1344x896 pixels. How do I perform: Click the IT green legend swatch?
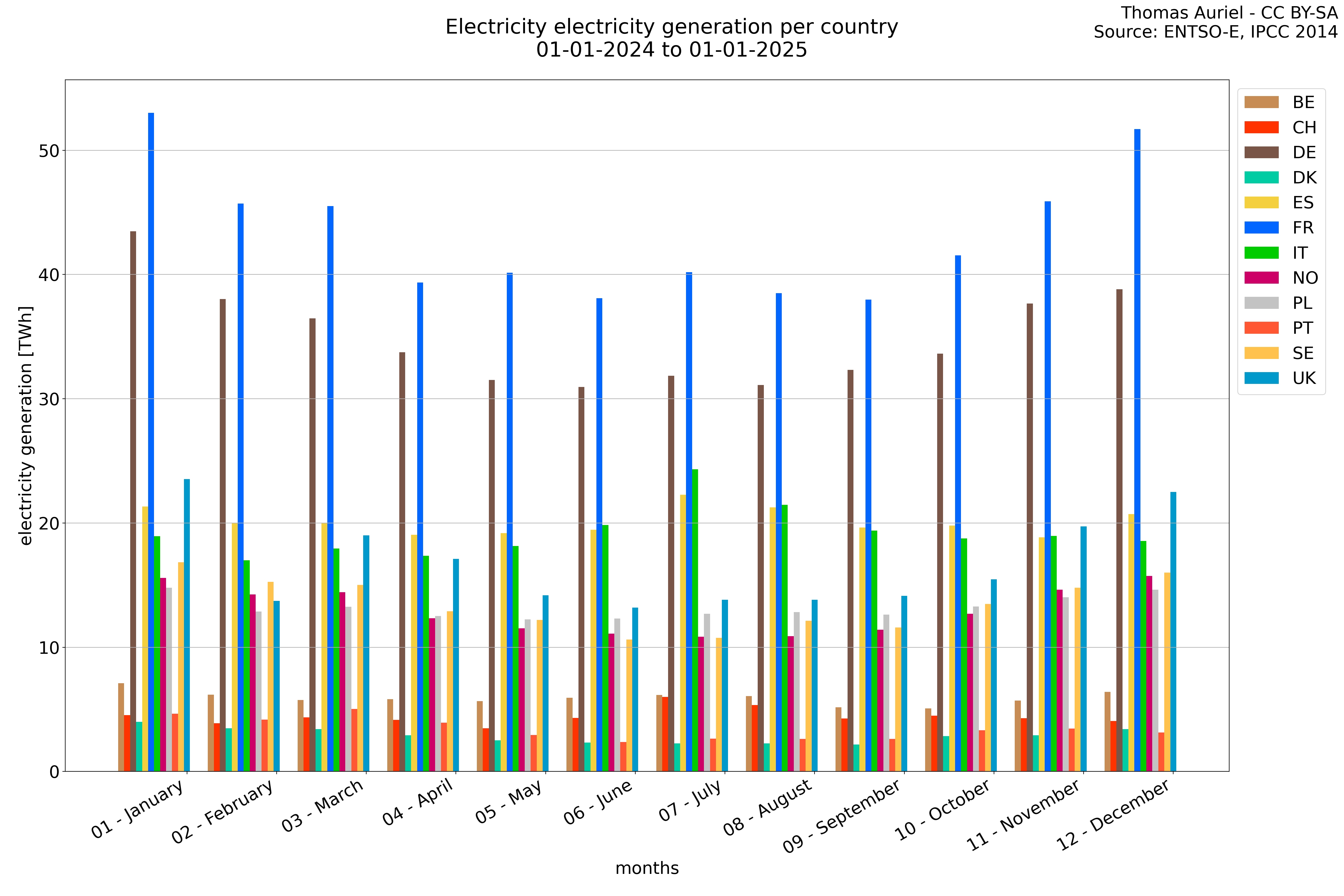(x=1261, y=253)
